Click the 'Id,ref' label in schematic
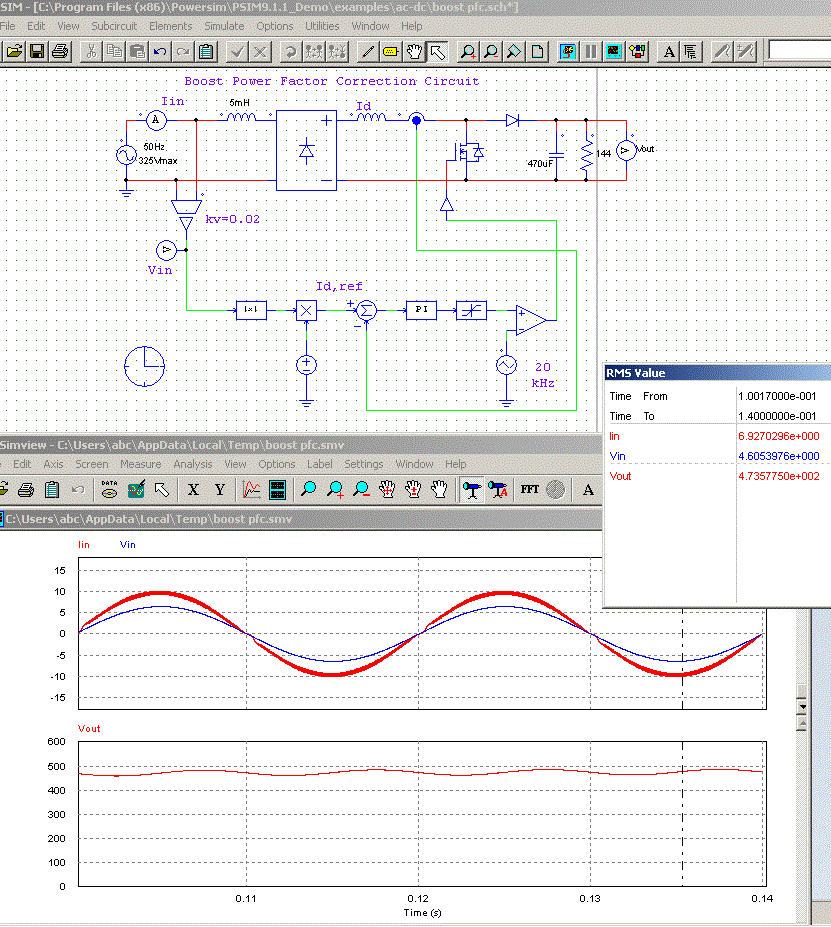The height and width of the screenshot is (927, 831). coord(339,286)
